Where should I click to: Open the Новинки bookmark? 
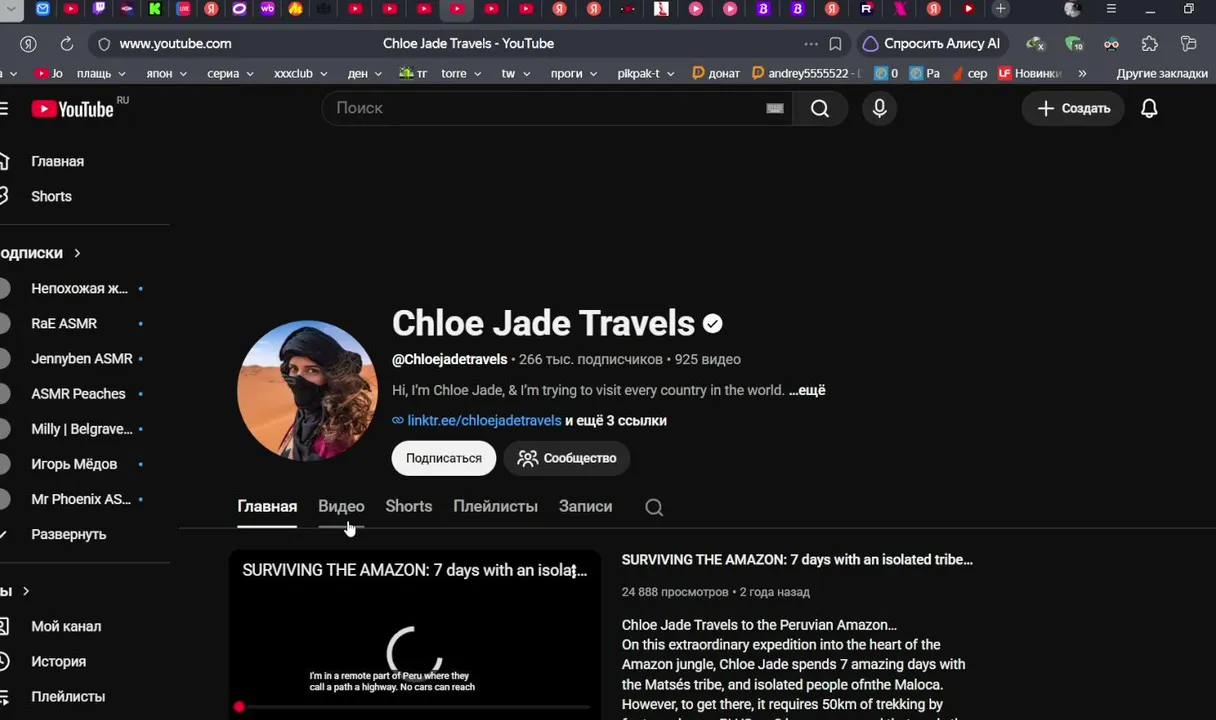(x=1028, y=73)
